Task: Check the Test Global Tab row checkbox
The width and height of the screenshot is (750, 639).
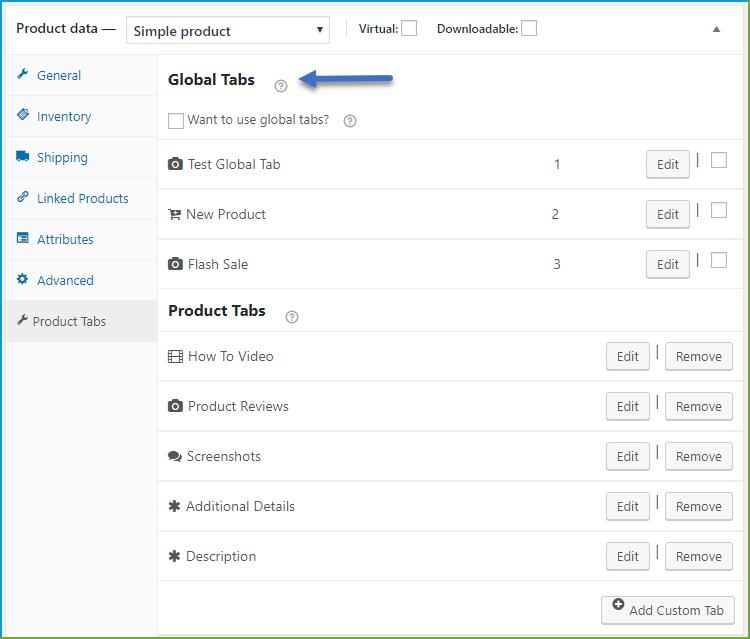Action: (719, 160)
